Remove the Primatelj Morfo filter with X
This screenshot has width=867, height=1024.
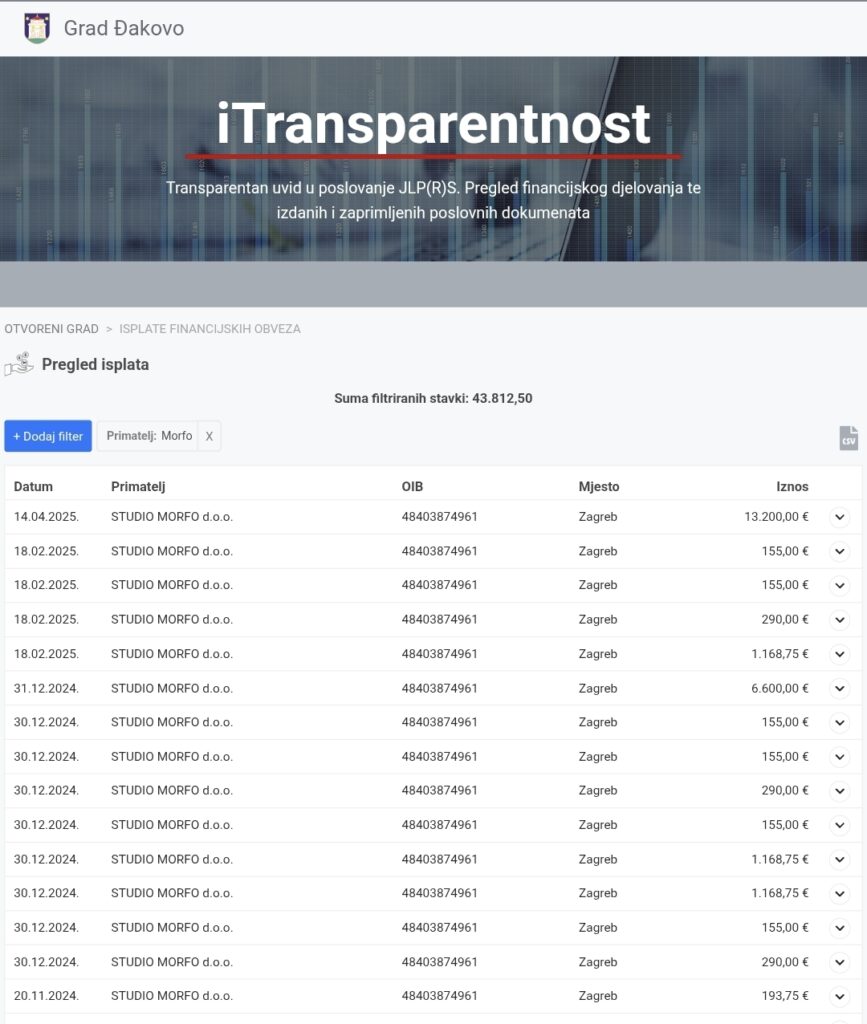point(209,436)
